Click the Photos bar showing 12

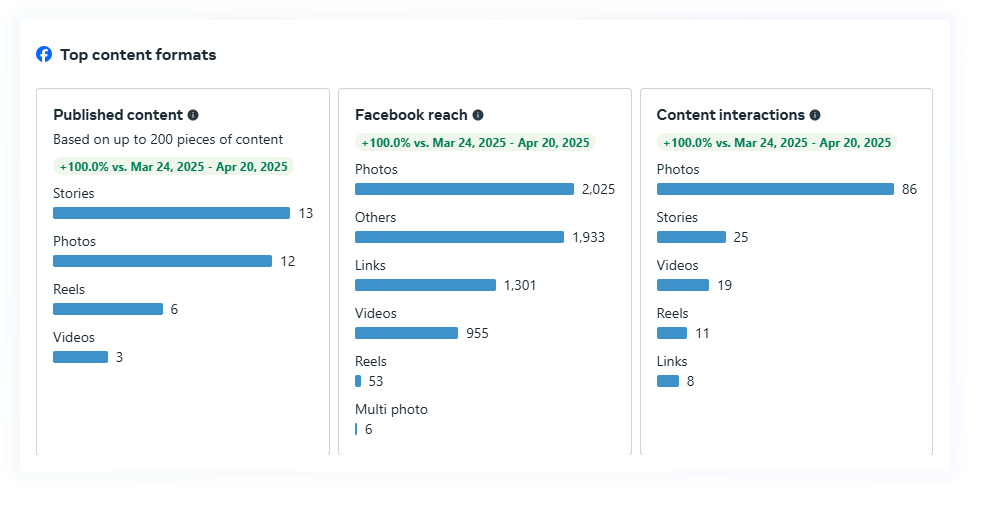pyautogui.click(x=162, y=261)
